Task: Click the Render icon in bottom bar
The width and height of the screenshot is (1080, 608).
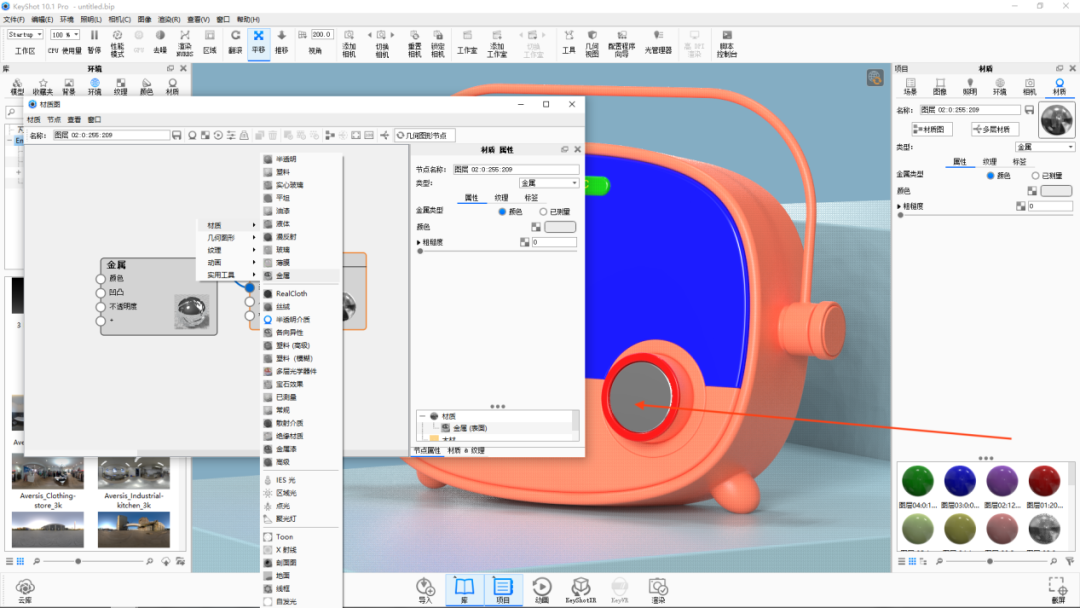Action: click(658, 590)
